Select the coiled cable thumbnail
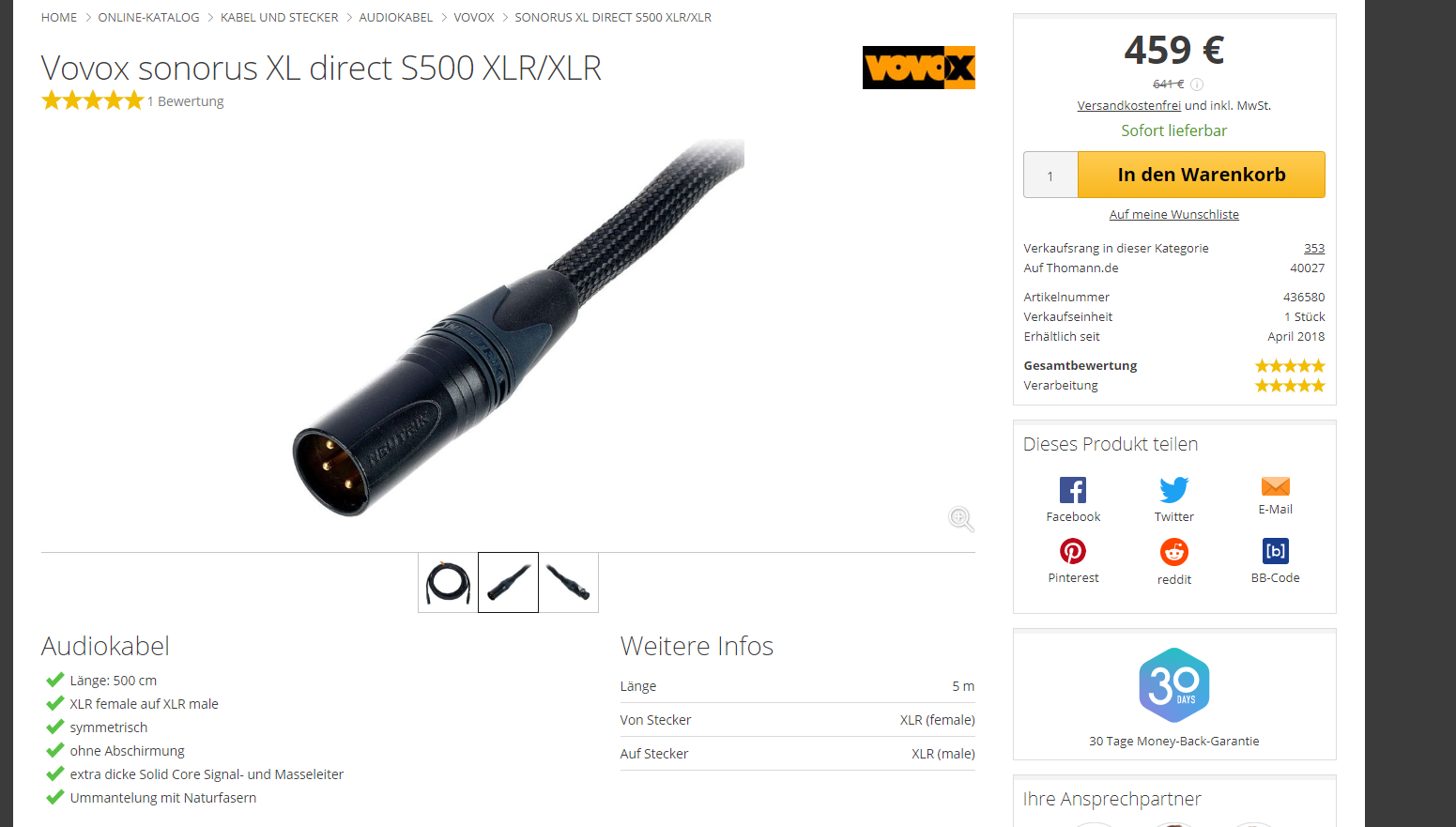The image size is (1456, 827). click(448, 583)
